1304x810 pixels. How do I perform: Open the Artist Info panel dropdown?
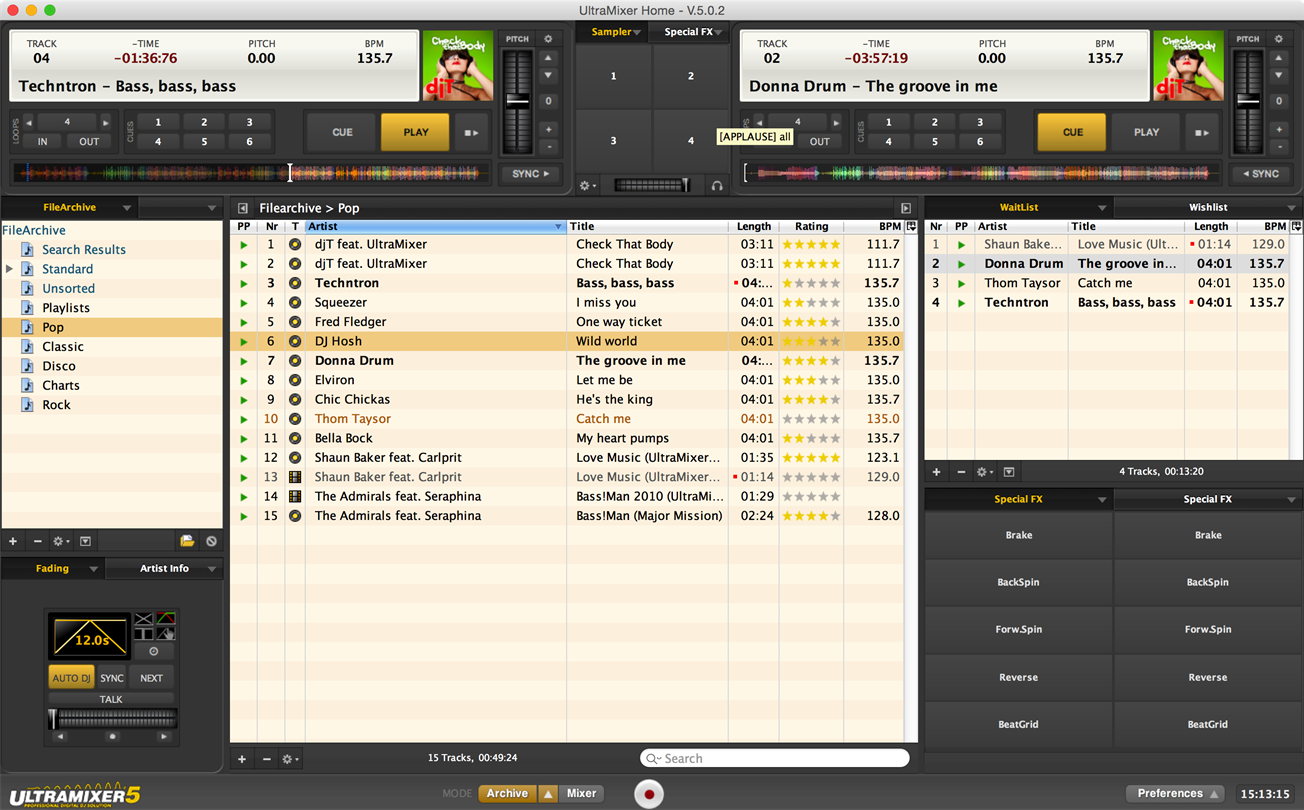click(212, 569)
